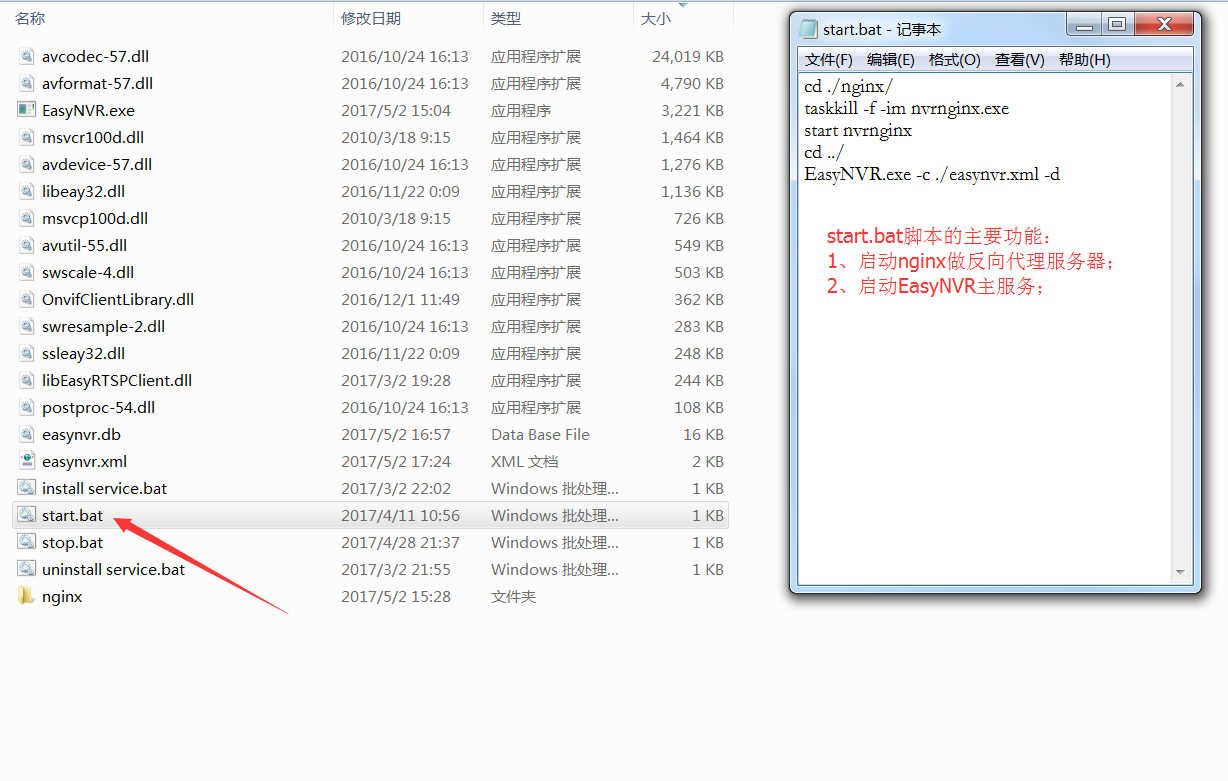Click the Notepad icon in start.bat title bar
The height and width of the screenshot is (781, 1228).
click(808, 30)
